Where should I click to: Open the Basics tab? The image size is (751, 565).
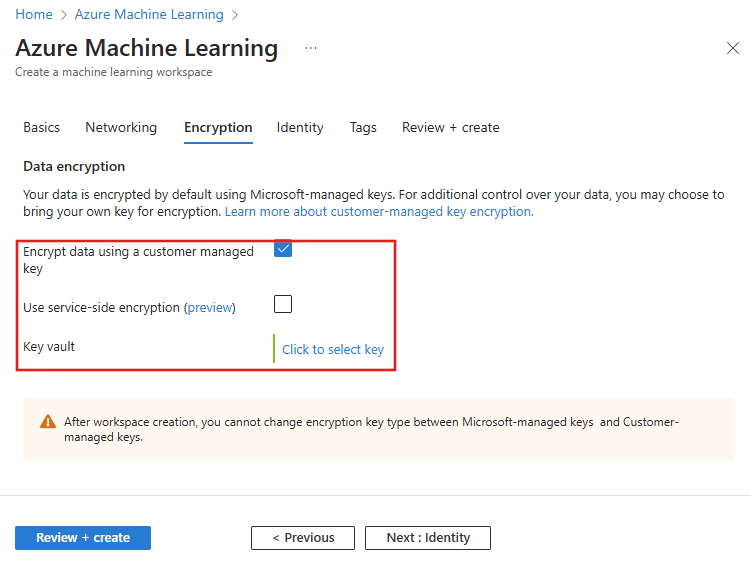(42, 128)
